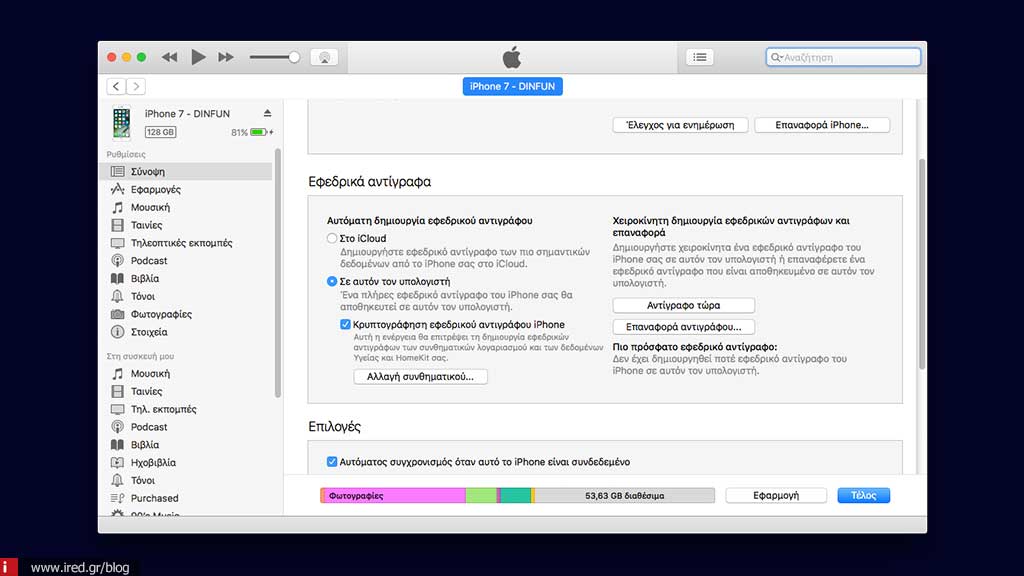Click the fast-forward next track button
Screen dimensions: 1024x576
(226, 57)
